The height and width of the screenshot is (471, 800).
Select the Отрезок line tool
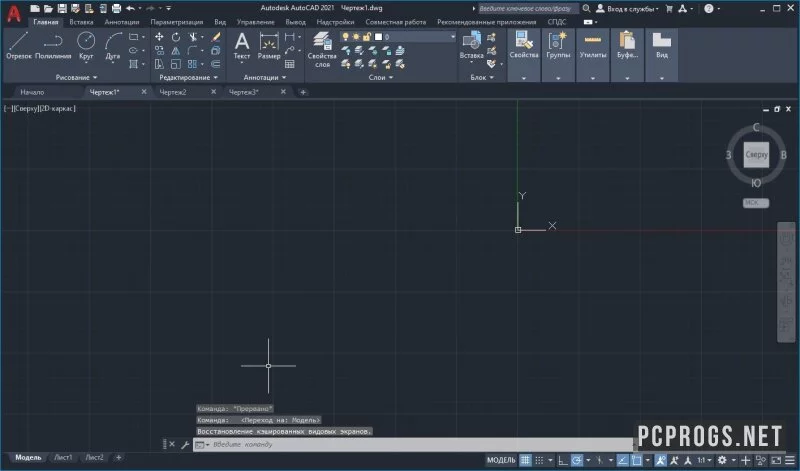[19, 45]
